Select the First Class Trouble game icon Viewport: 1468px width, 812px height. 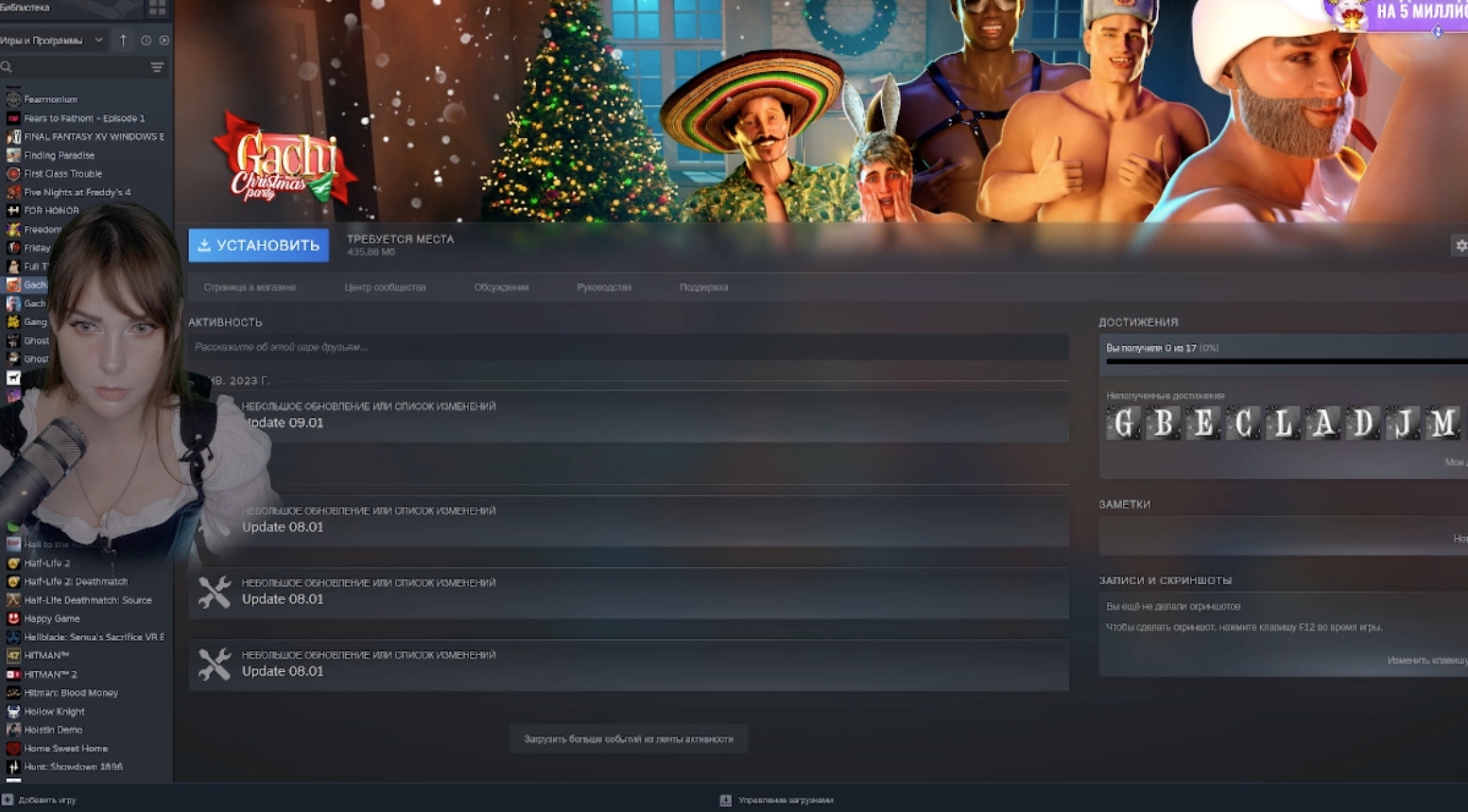point(13,174)
